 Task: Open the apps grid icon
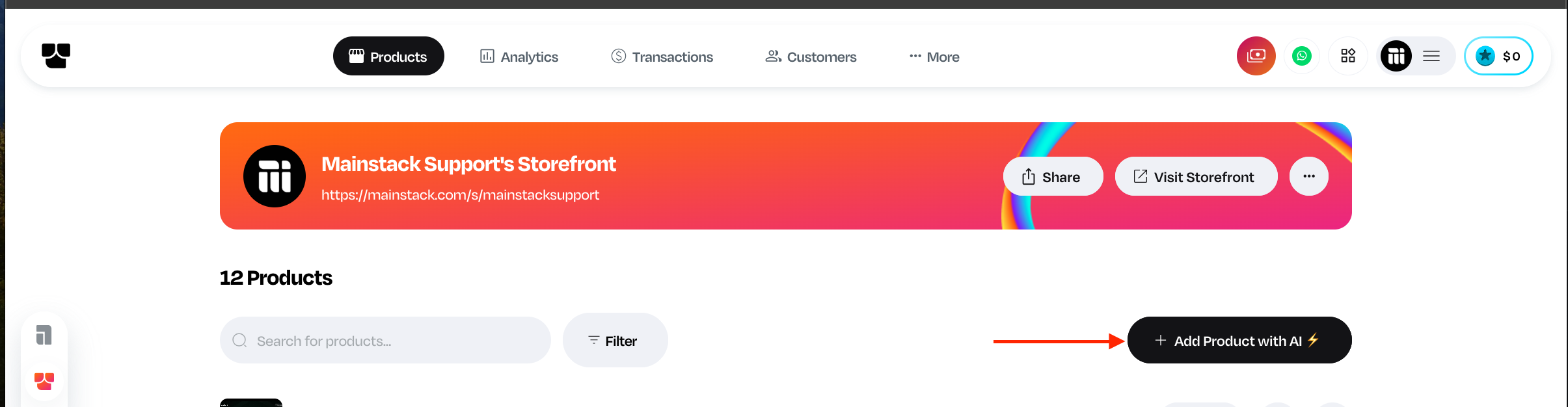[1348, 56]
